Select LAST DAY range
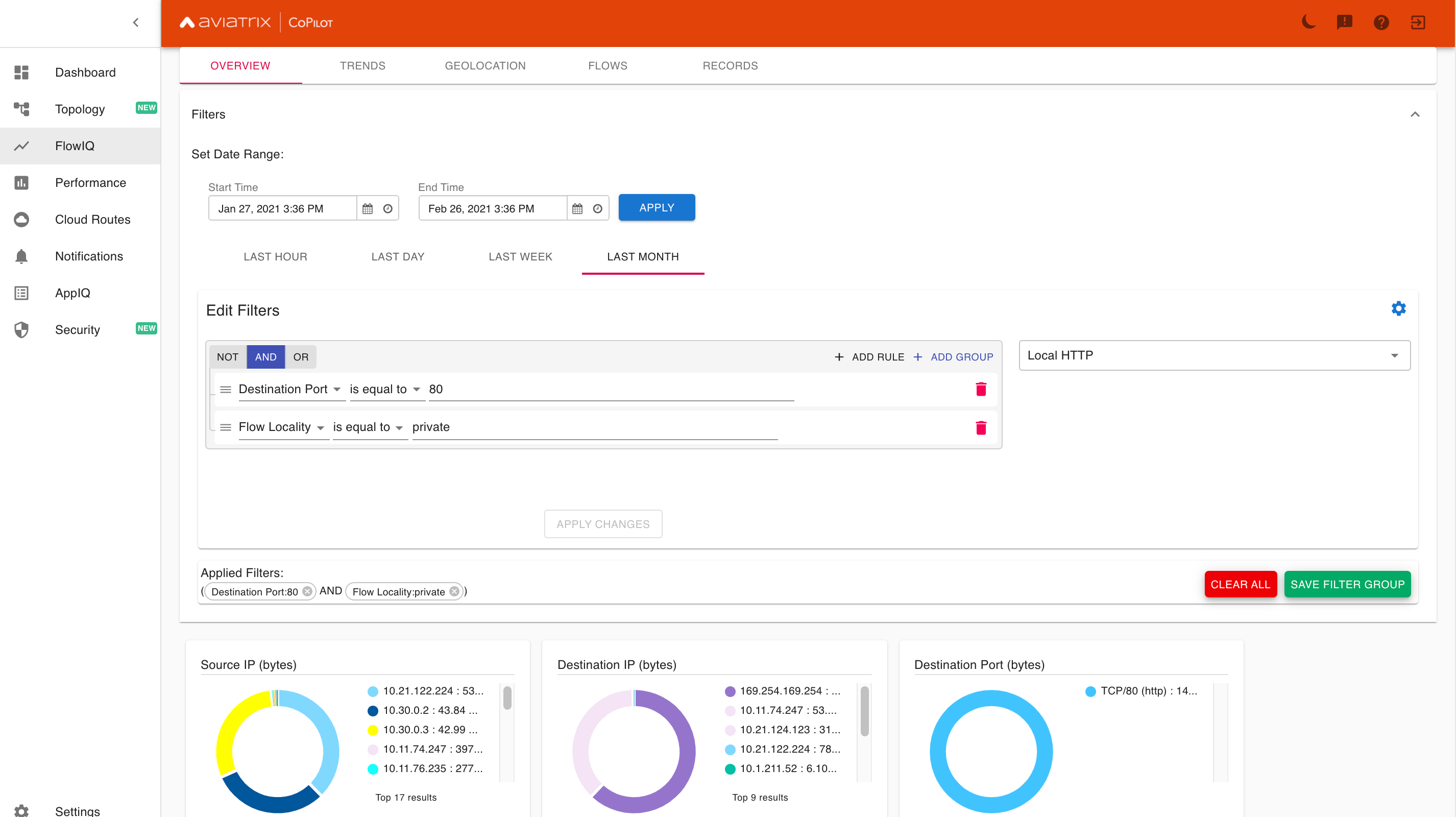Image resolution: width=1456 pixels, height=817 pixels. 398,257
